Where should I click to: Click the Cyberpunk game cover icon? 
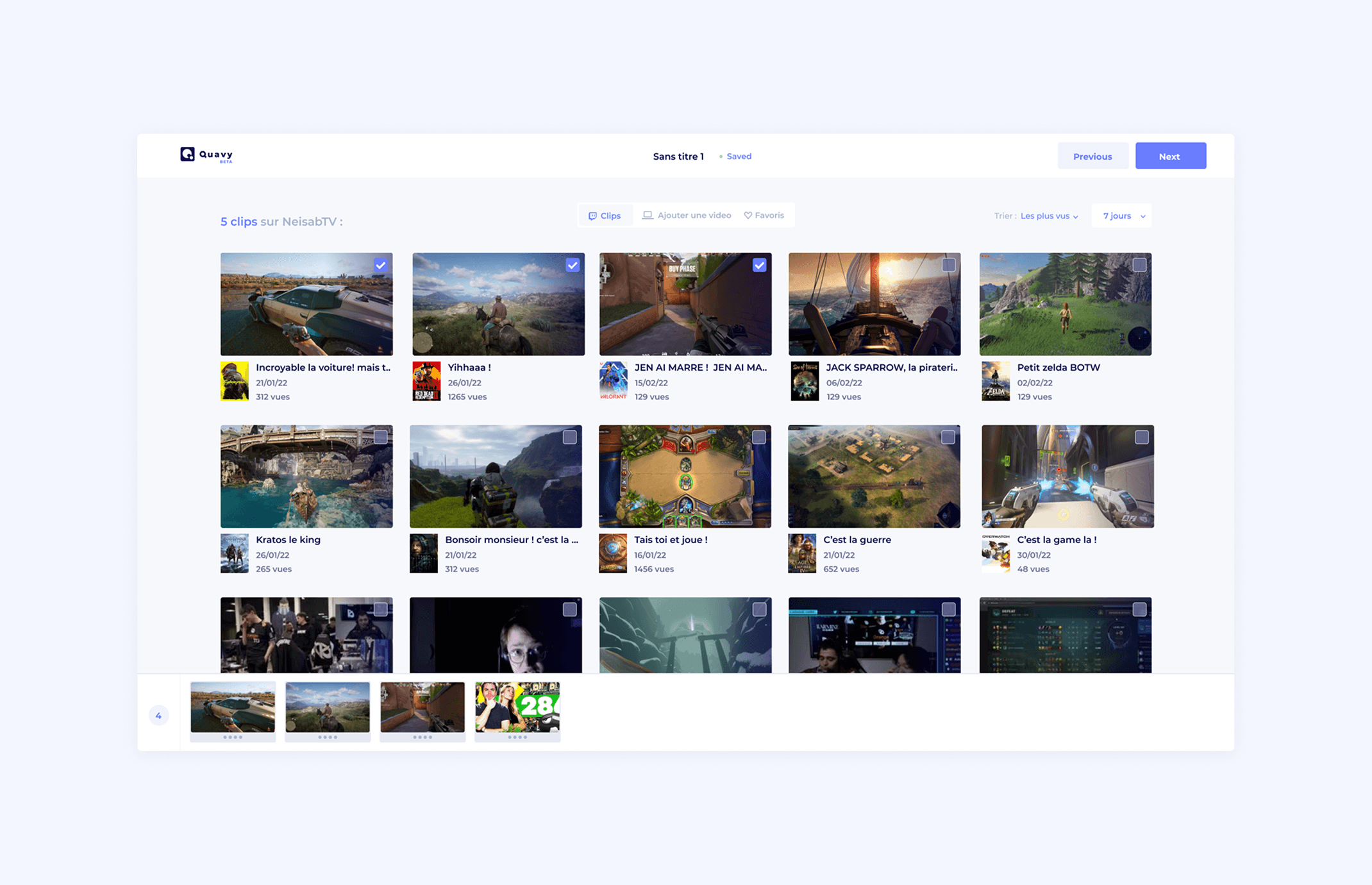(235, 381)
